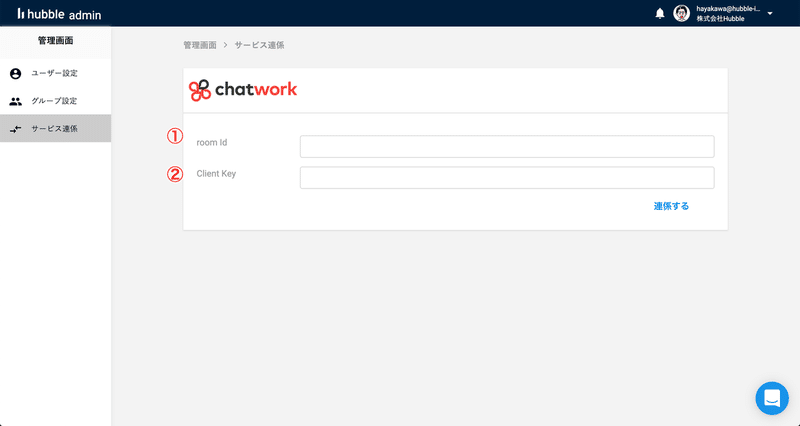Click the user settings person icon

pos(16,73)
